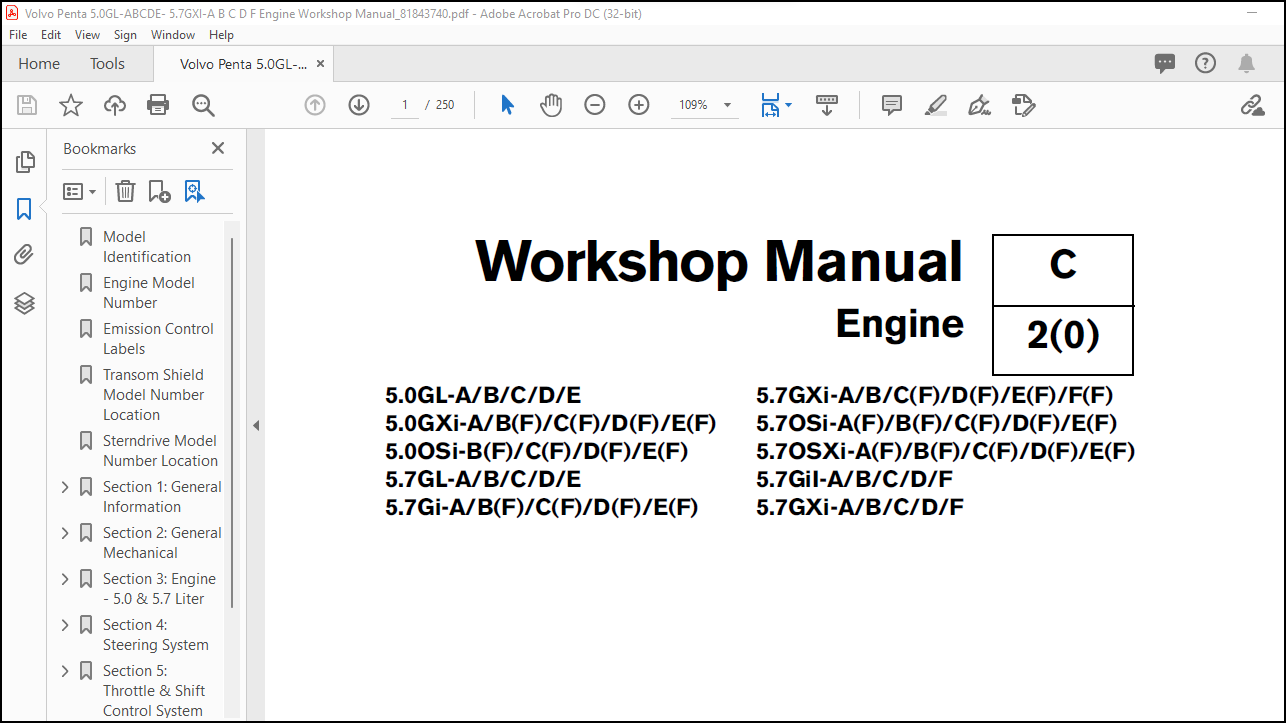Open Transom Shield Model Number Location bookmark

point(153,395)
